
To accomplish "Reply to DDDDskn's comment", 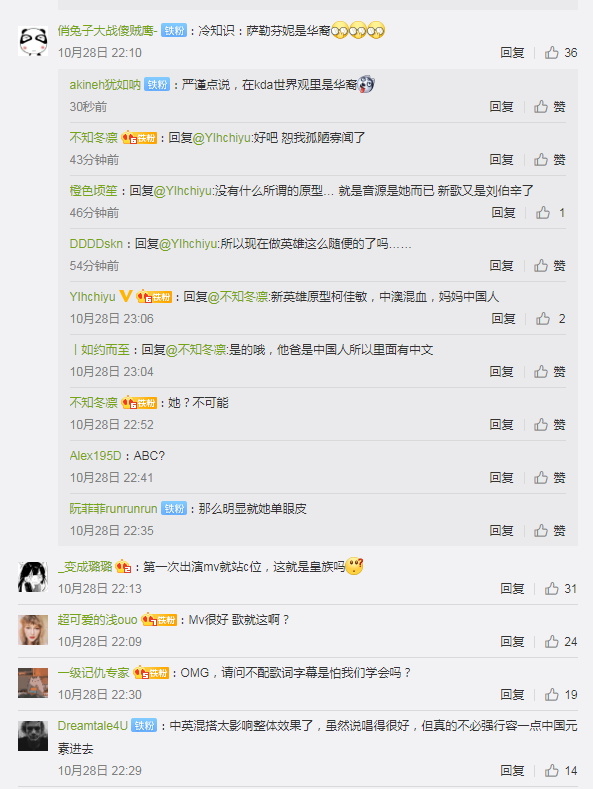I will pyautogui.click(x=501, y=266).
